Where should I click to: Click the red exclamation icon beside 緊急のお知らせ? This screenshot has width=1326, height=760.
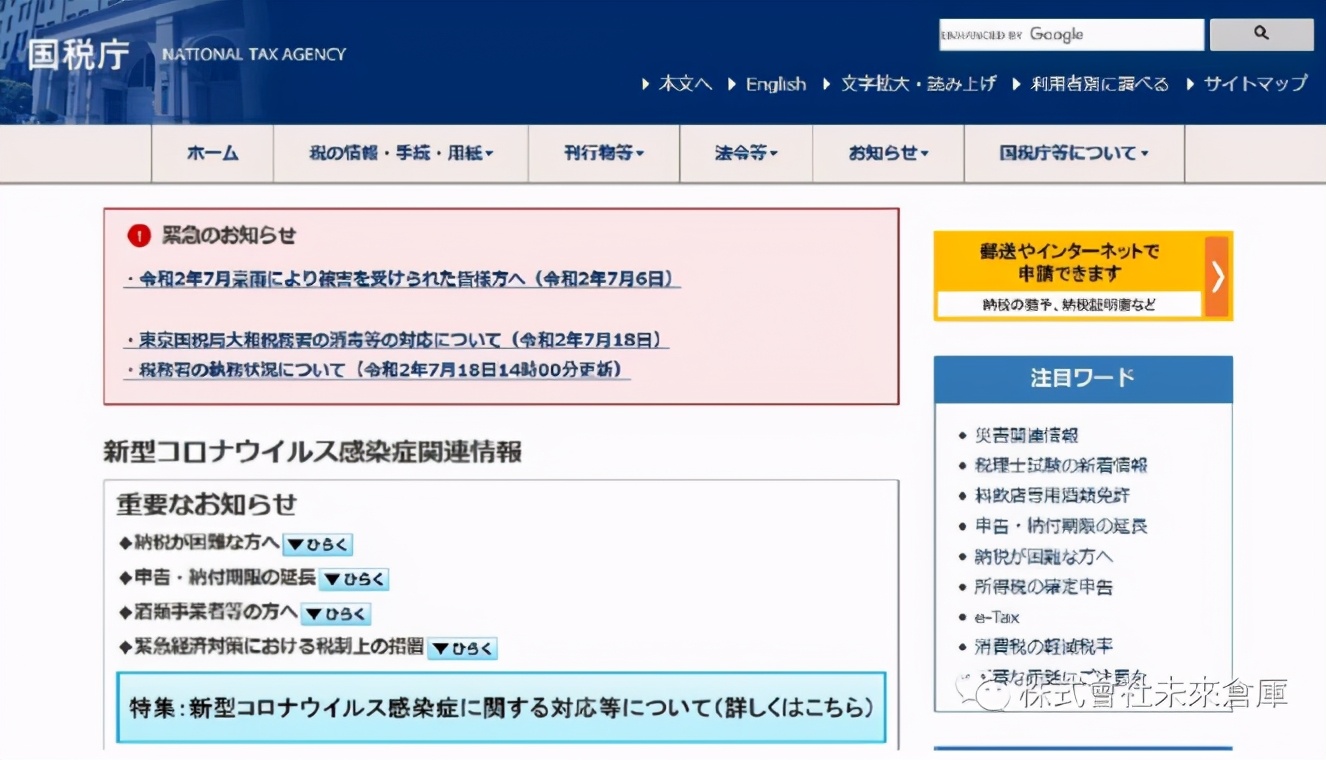coord(139,236)
